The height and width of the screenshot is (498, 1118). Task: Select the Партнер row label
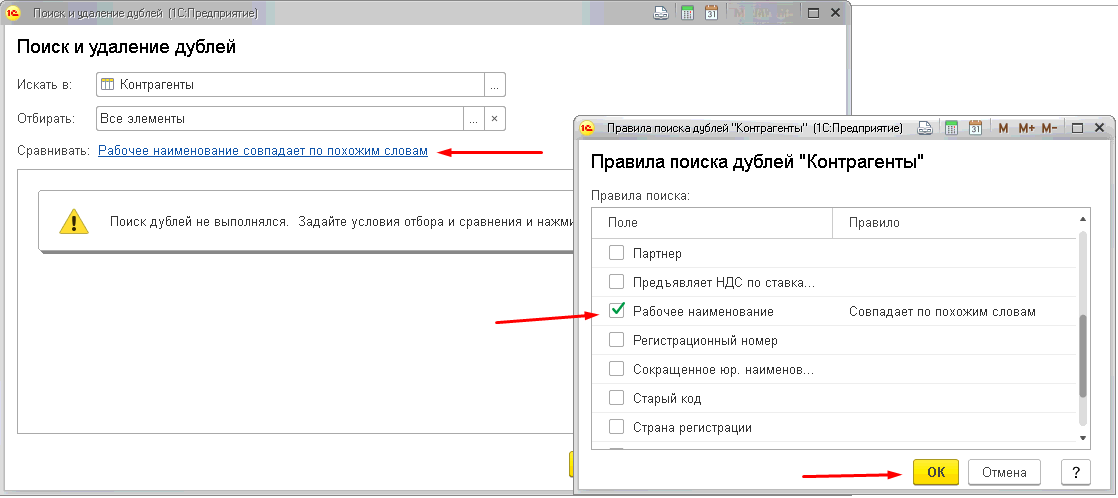pos(657,253)
